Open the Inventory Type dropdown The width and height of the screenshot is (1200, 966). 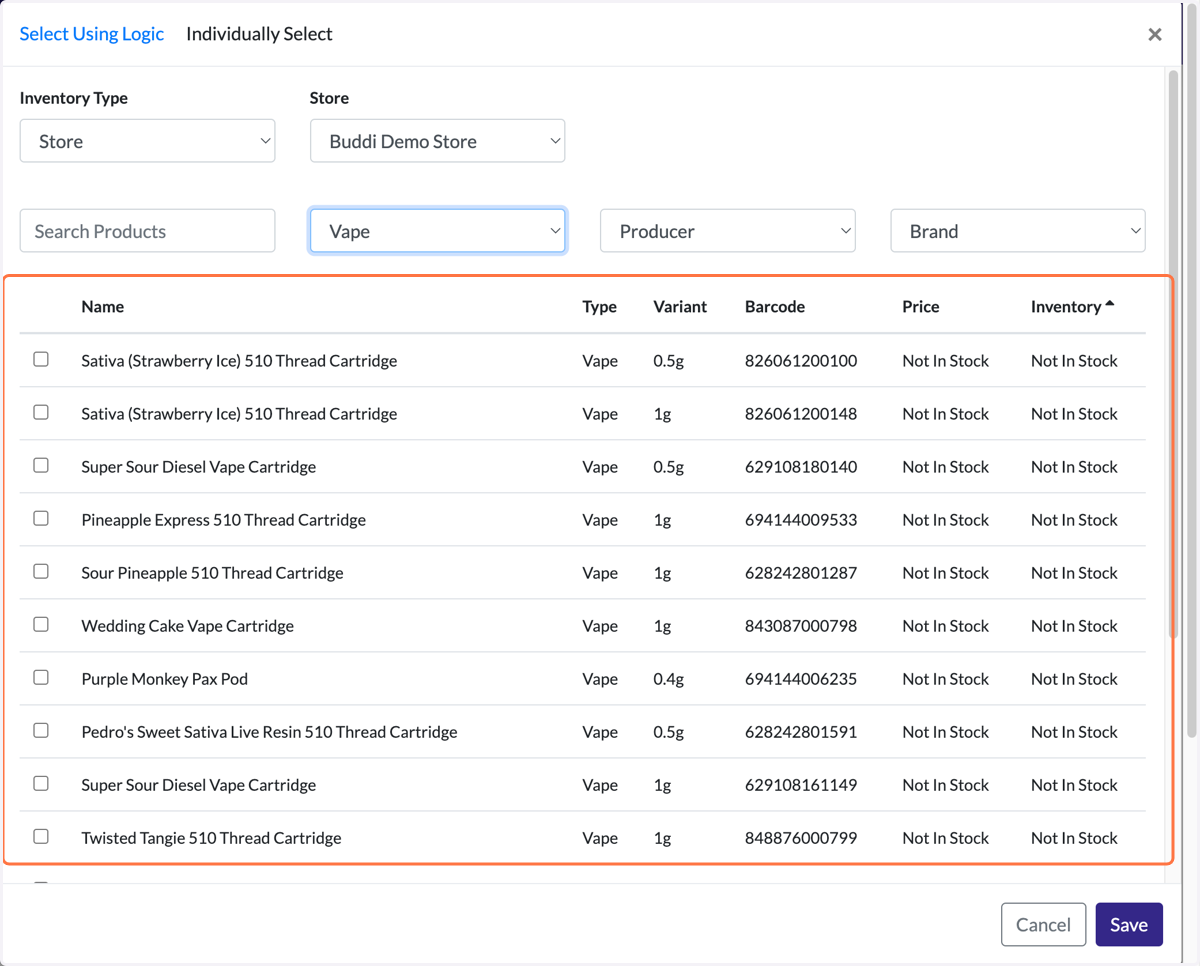(147, 141)
